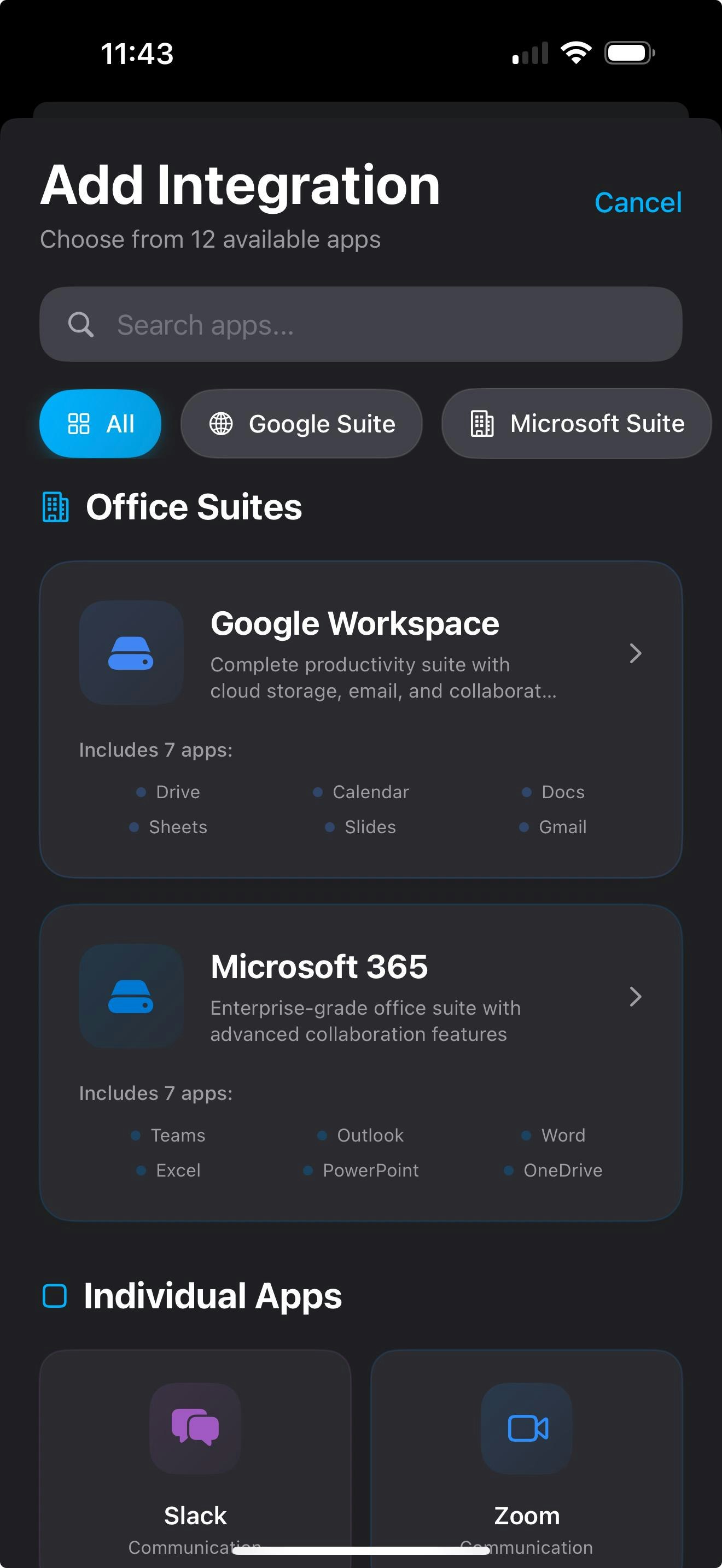Focus the Search apps field
This screenshot has height=1568, width=722.
point(361,324)
